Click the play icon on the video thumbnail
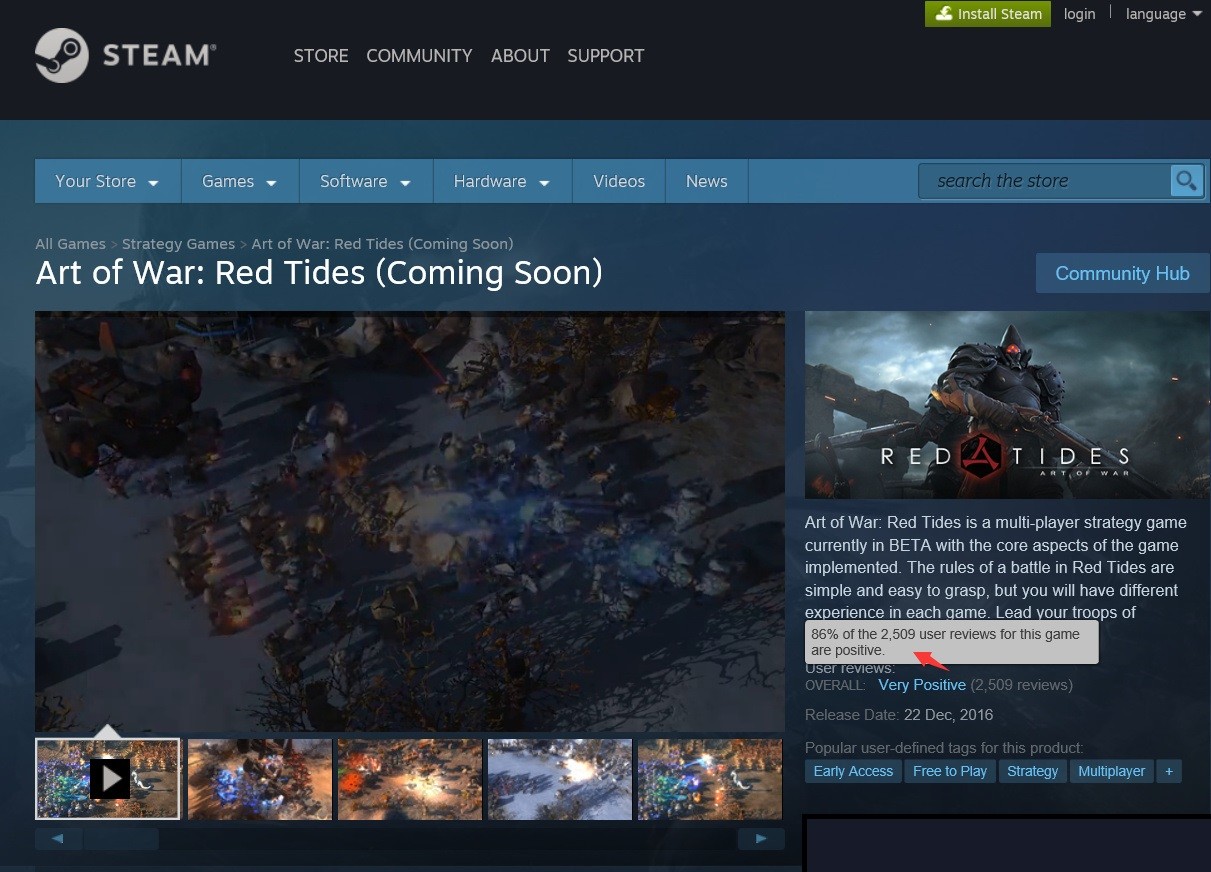 point(109,778)
